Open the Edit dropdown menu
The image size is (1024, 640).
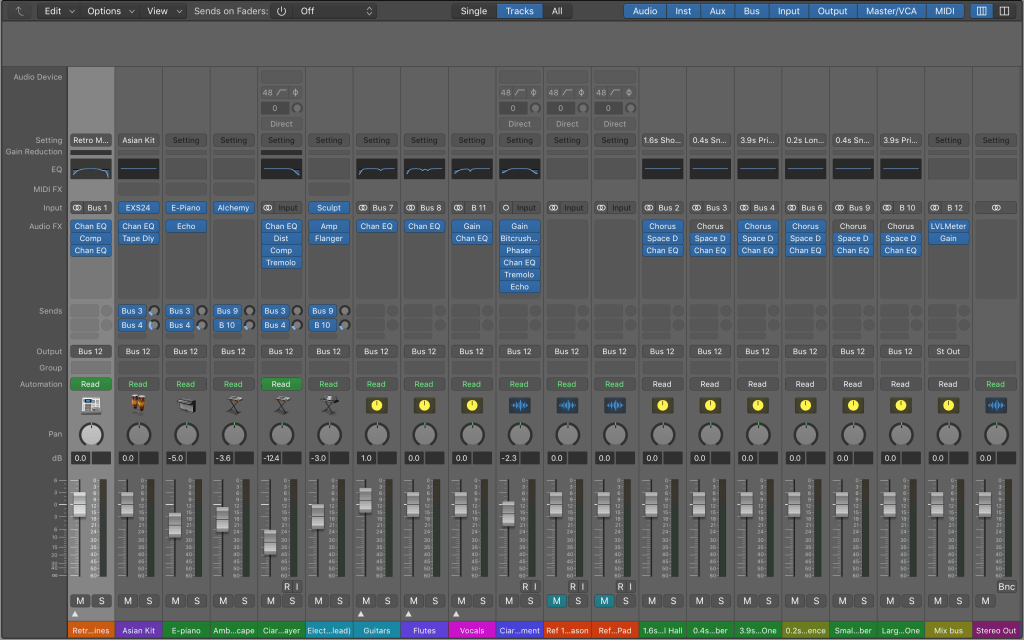(x=58, y=11)
